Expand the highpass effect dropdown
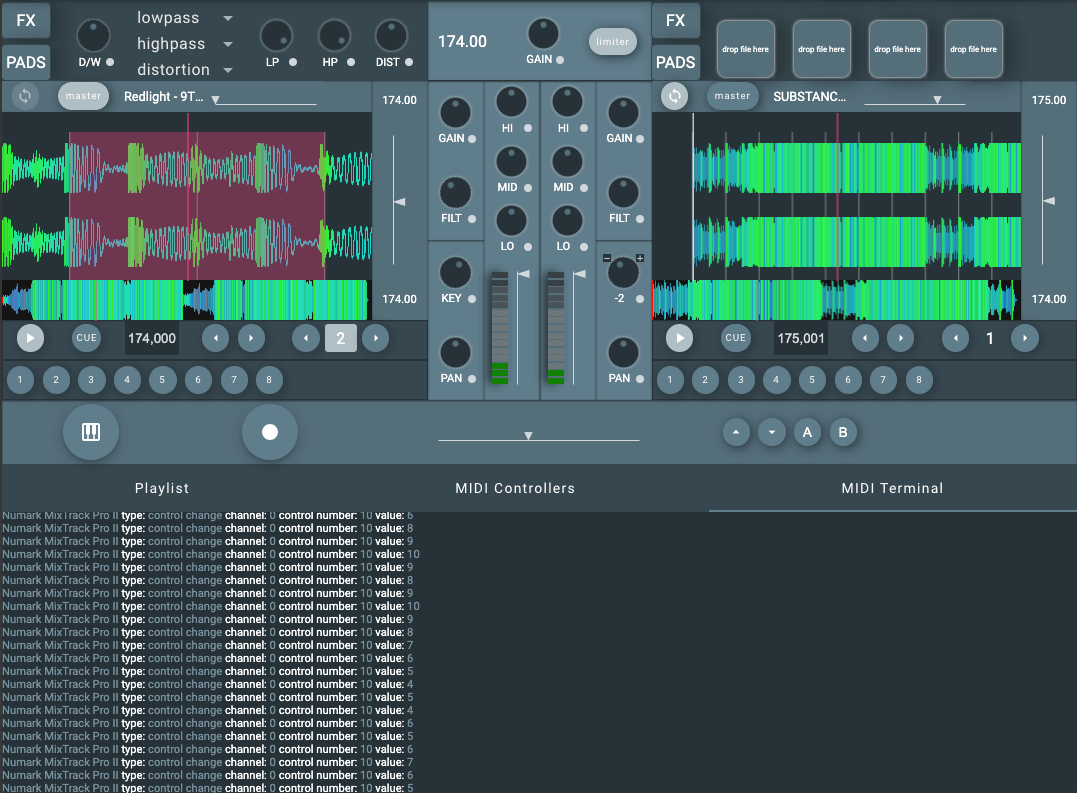Viewport: 1077px width, 793px height. (x=228, y=44)
